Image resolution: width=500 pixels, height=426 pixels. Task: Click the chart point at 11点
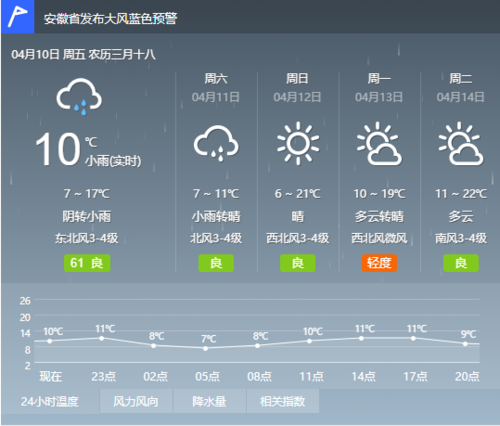point(309,341)
